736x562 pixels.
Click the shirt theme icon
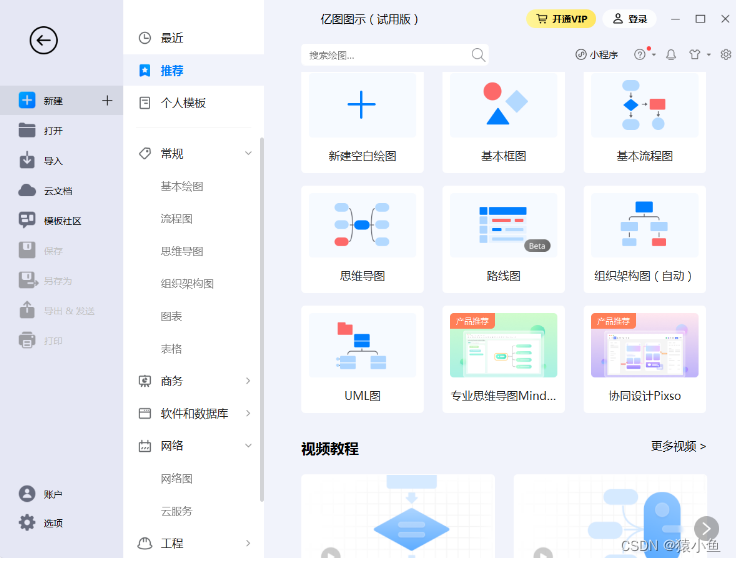coord(695,54)
